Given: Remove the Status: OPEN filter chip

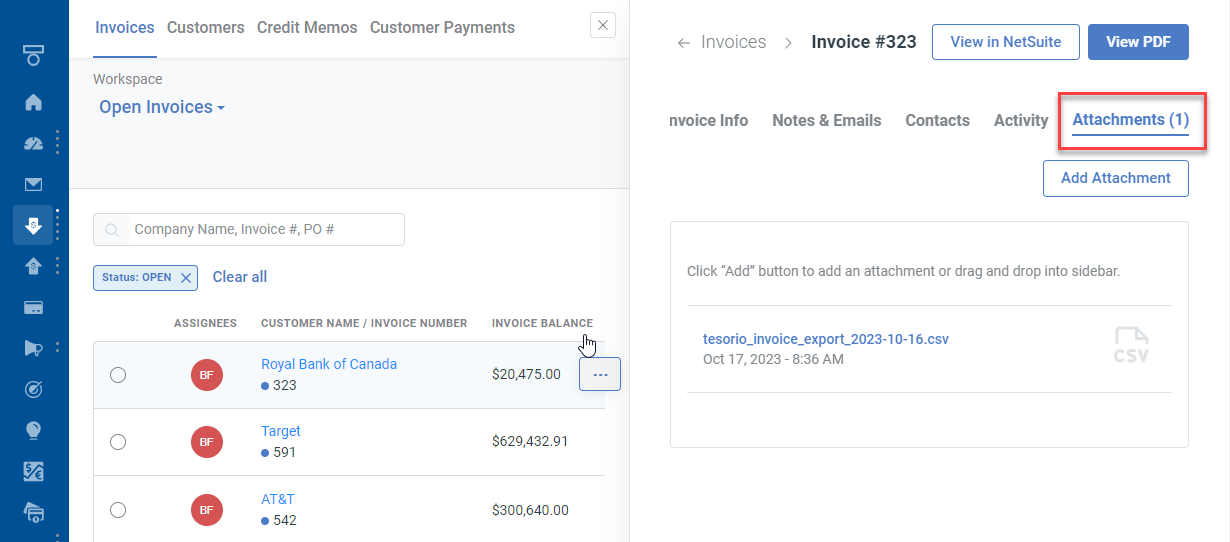Looking at the screenshot, I should point(185,278).
